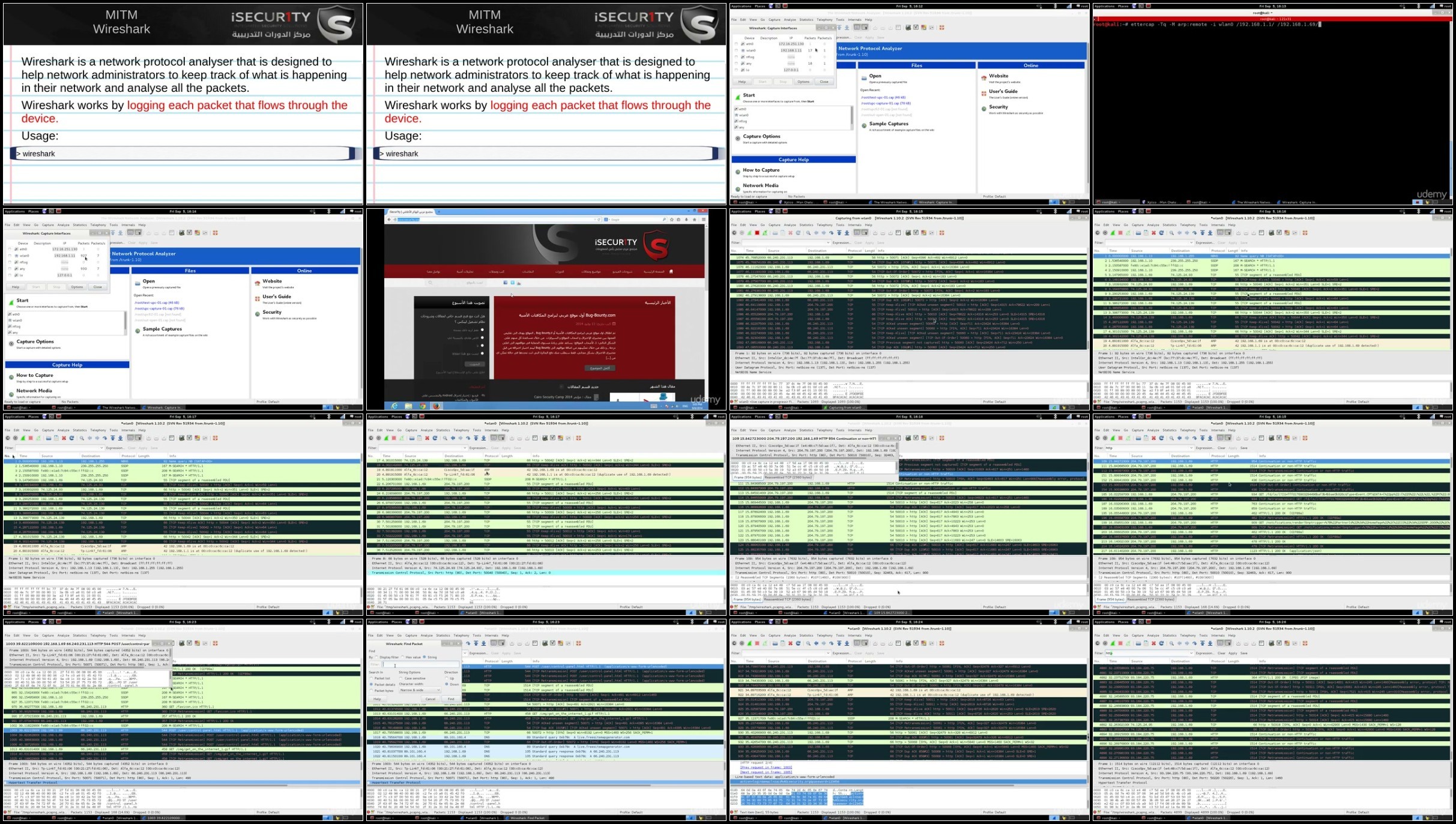Open the Capture menu in the 16:15 frame
The height and width of the screenshot is (824, 1456).
(x=775, y=225)
